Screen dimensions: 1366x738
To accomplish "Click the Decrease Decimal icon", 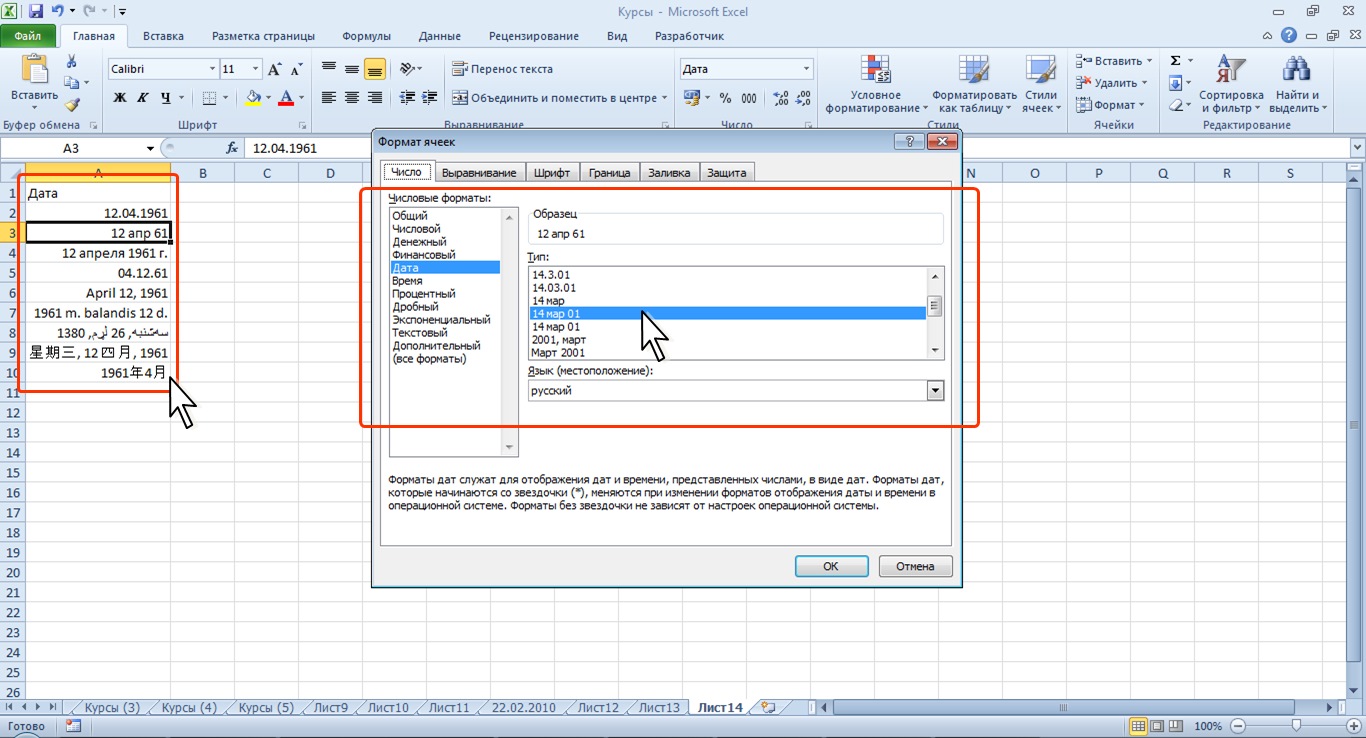I will 803,98.
